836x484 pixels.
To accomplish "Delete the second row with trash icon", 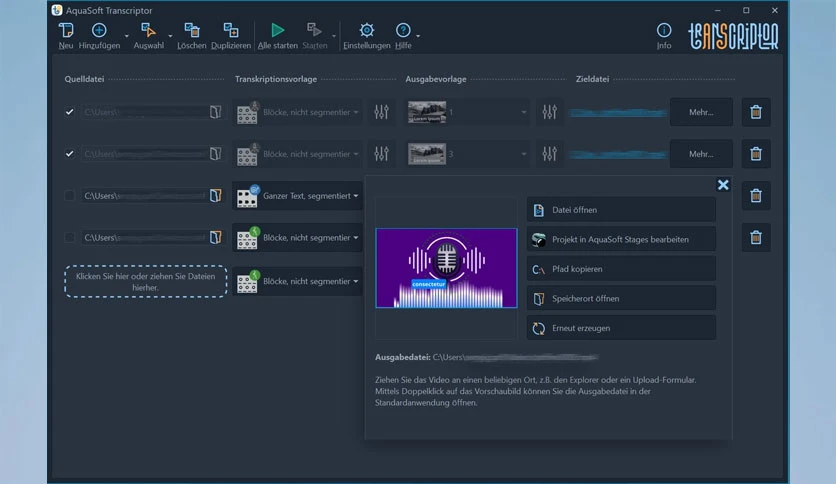I will click(755, 154).
